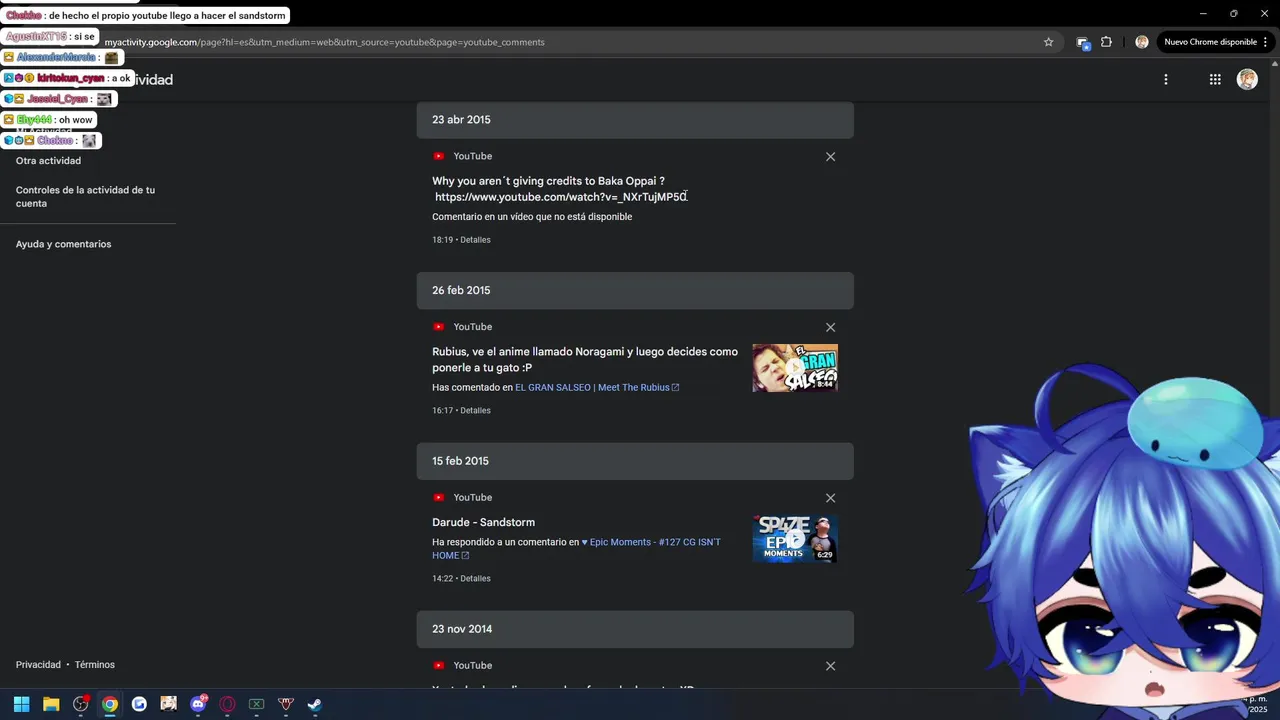Image resolution: width=1280 pixels, height=720 pixels.
Task: Open Discord from the taskbar
Action: [198, 704]
